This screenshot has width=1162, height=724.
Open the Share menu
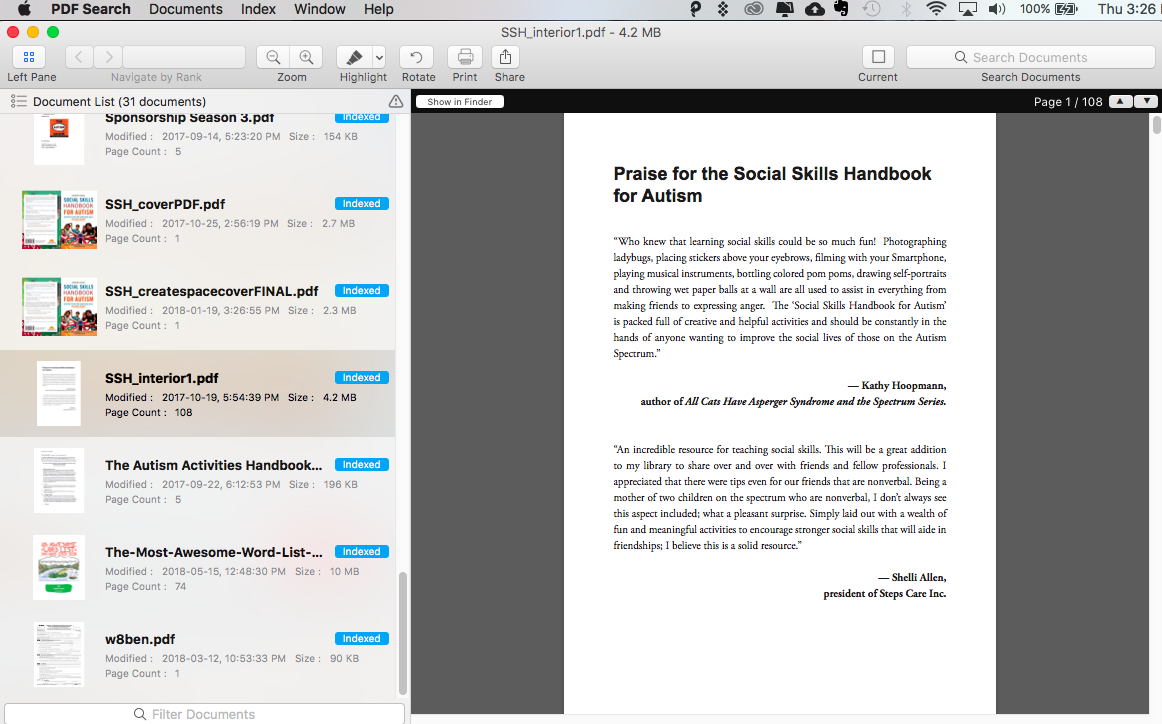[x=505, y=57]
